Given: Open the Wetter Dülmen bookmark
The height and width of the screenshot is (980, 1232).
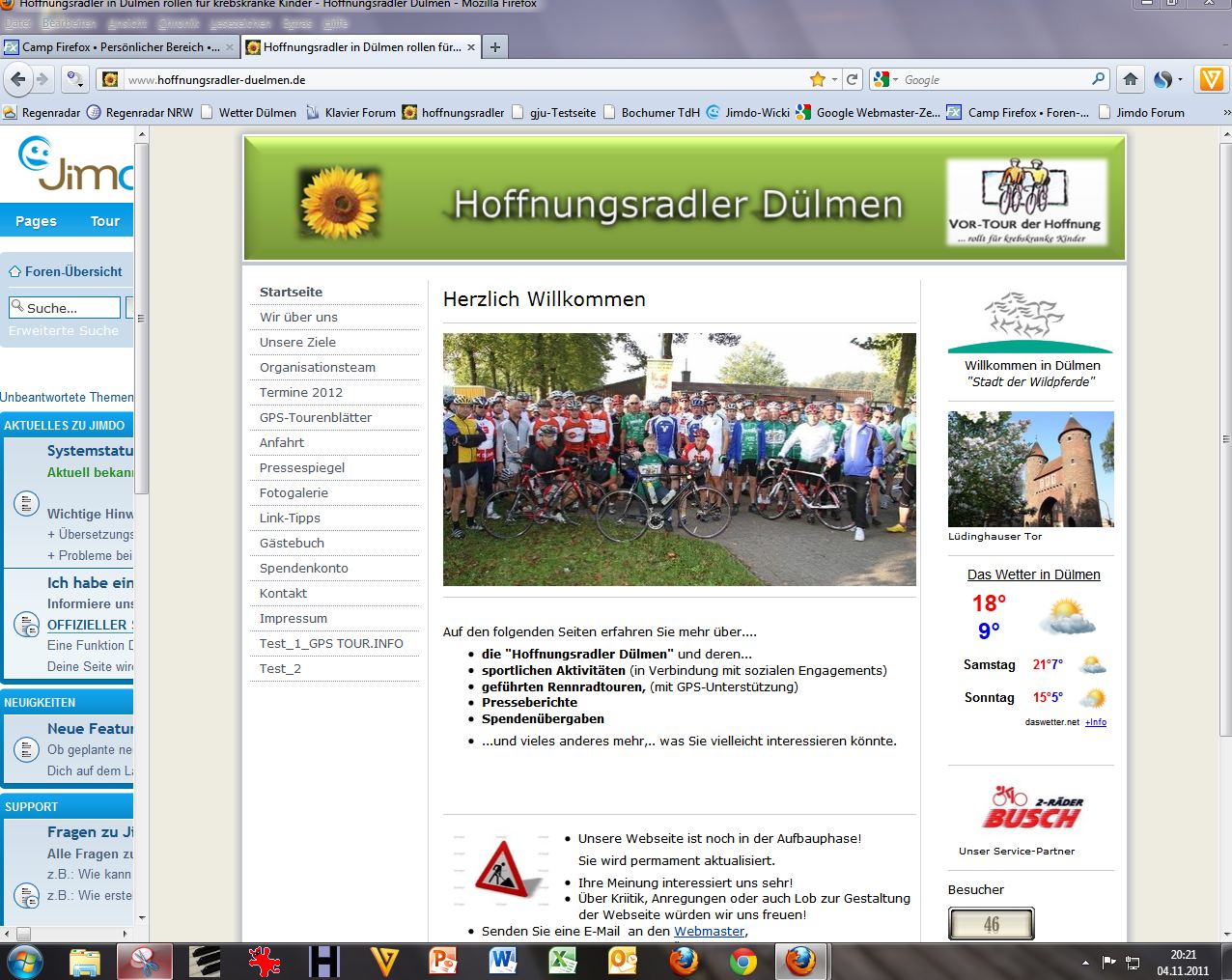Looking at the screenshot, I should pyautogui.click(x=248, y=112).
